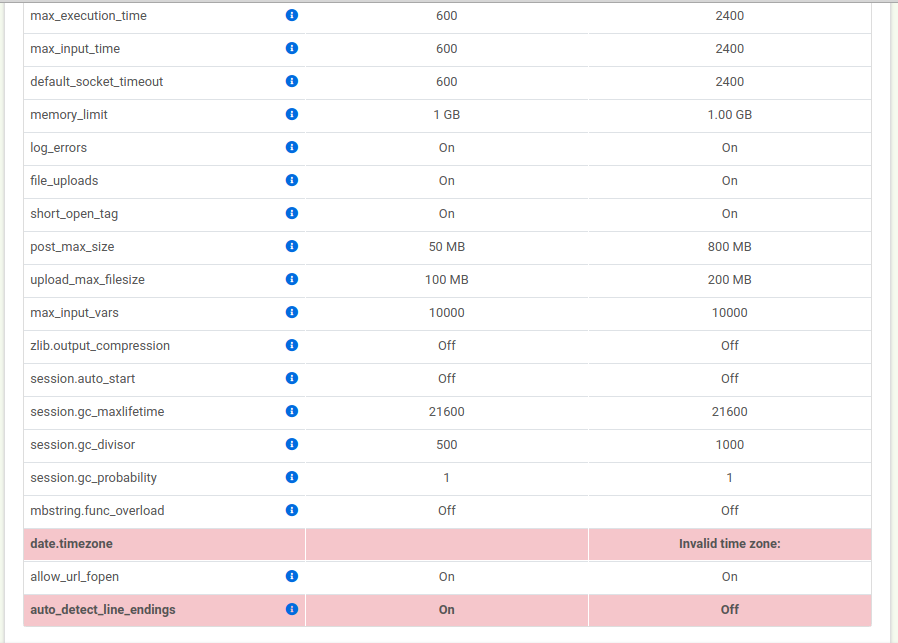898x643 pixels.
Task: Click the bold Off value for auto_detect_line_endings
Action: tap(730, 609)
